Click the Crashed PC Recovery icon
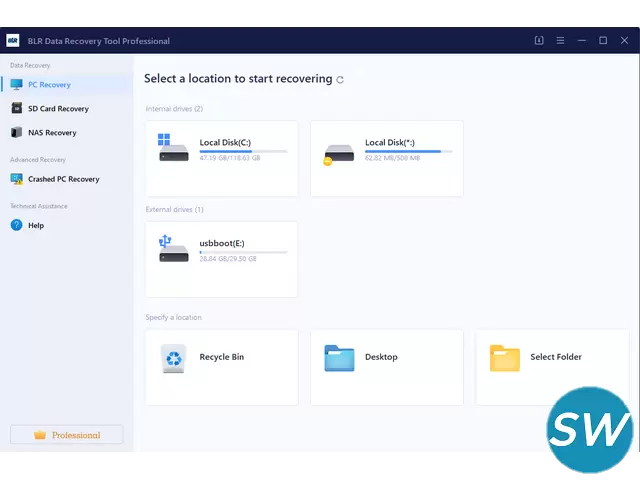Viewport: 640px width, 480px height. 17,179
